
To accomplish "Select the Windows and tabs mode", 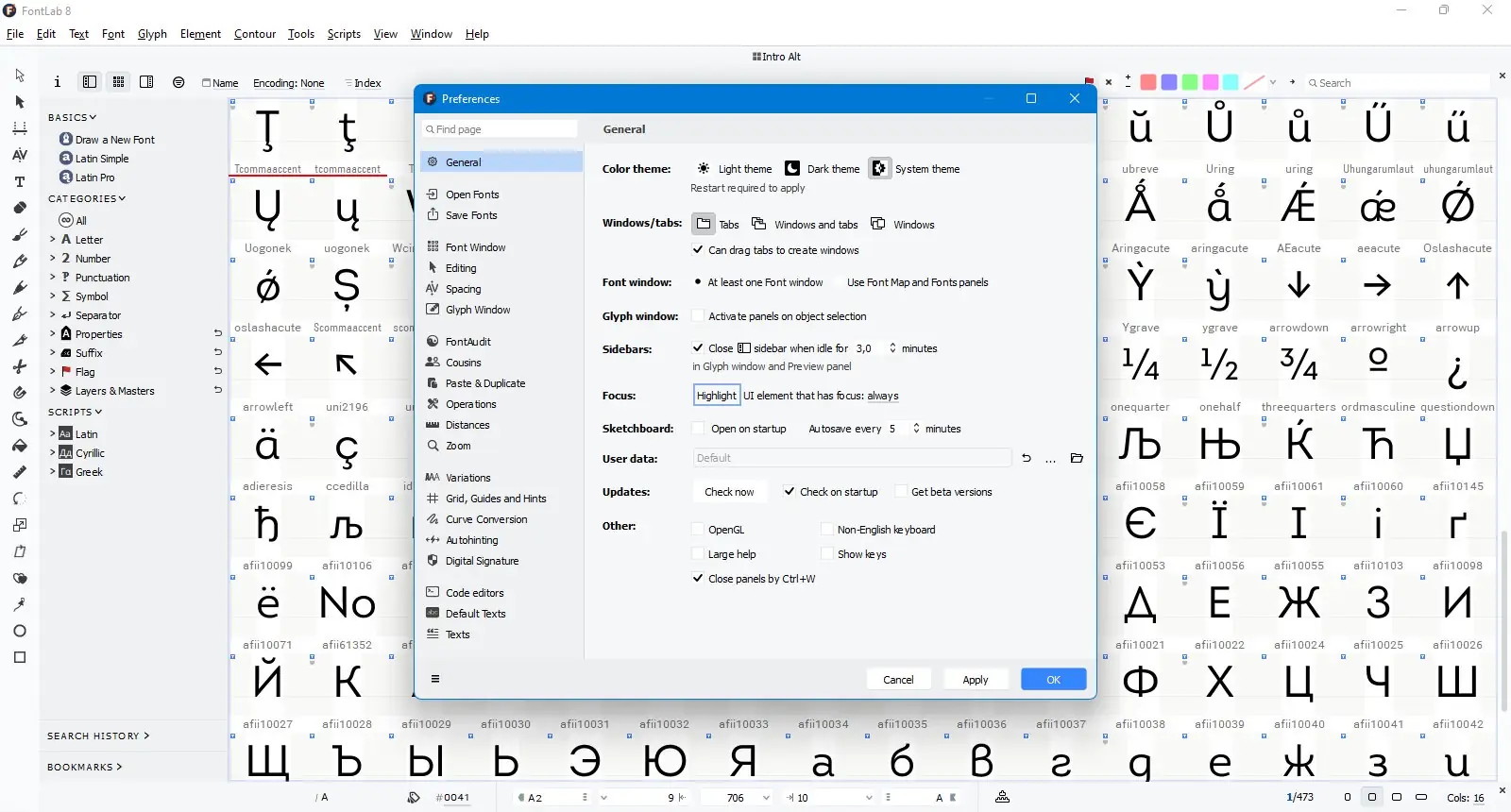I will tap(805, 224).
